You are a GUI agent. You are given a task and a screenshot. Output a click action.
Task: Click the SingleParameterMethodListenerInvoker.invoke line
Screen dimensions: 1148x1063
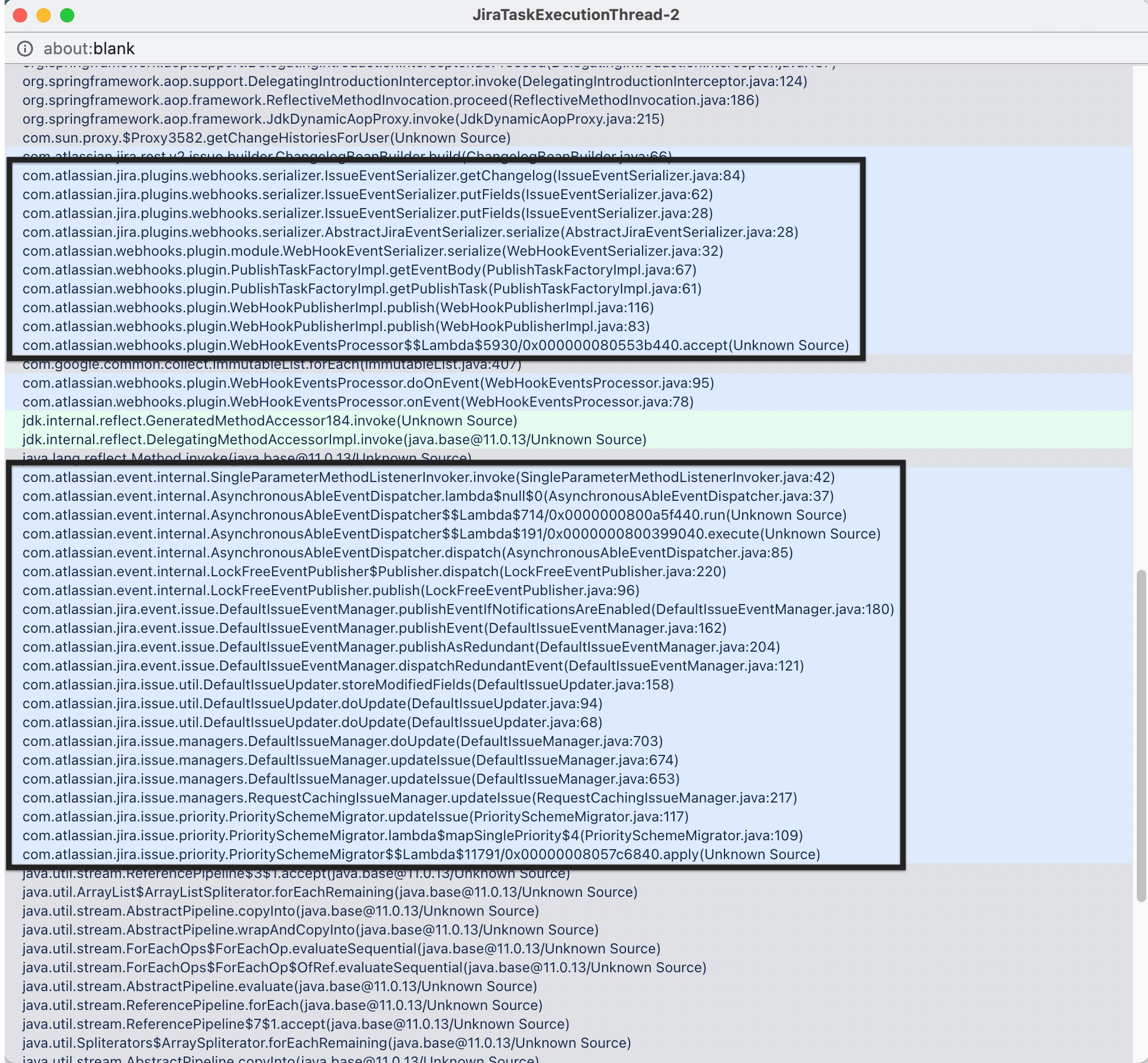click(428, 477)
